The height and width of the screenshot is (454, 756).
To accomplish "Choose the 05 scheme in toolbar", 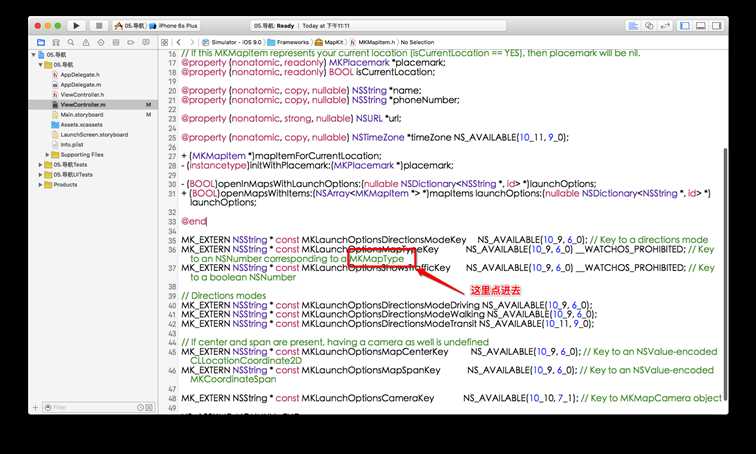I will coord(130,26).
